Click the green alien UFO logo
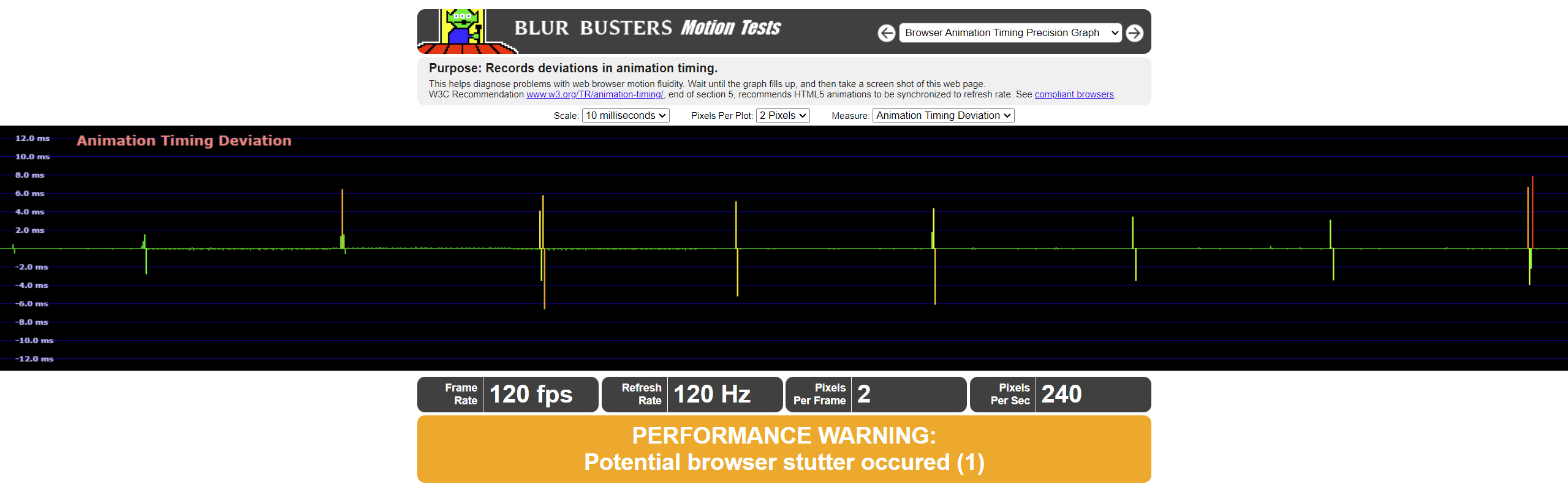This screenshot has width=1568, height=484. tap(464, 31)
